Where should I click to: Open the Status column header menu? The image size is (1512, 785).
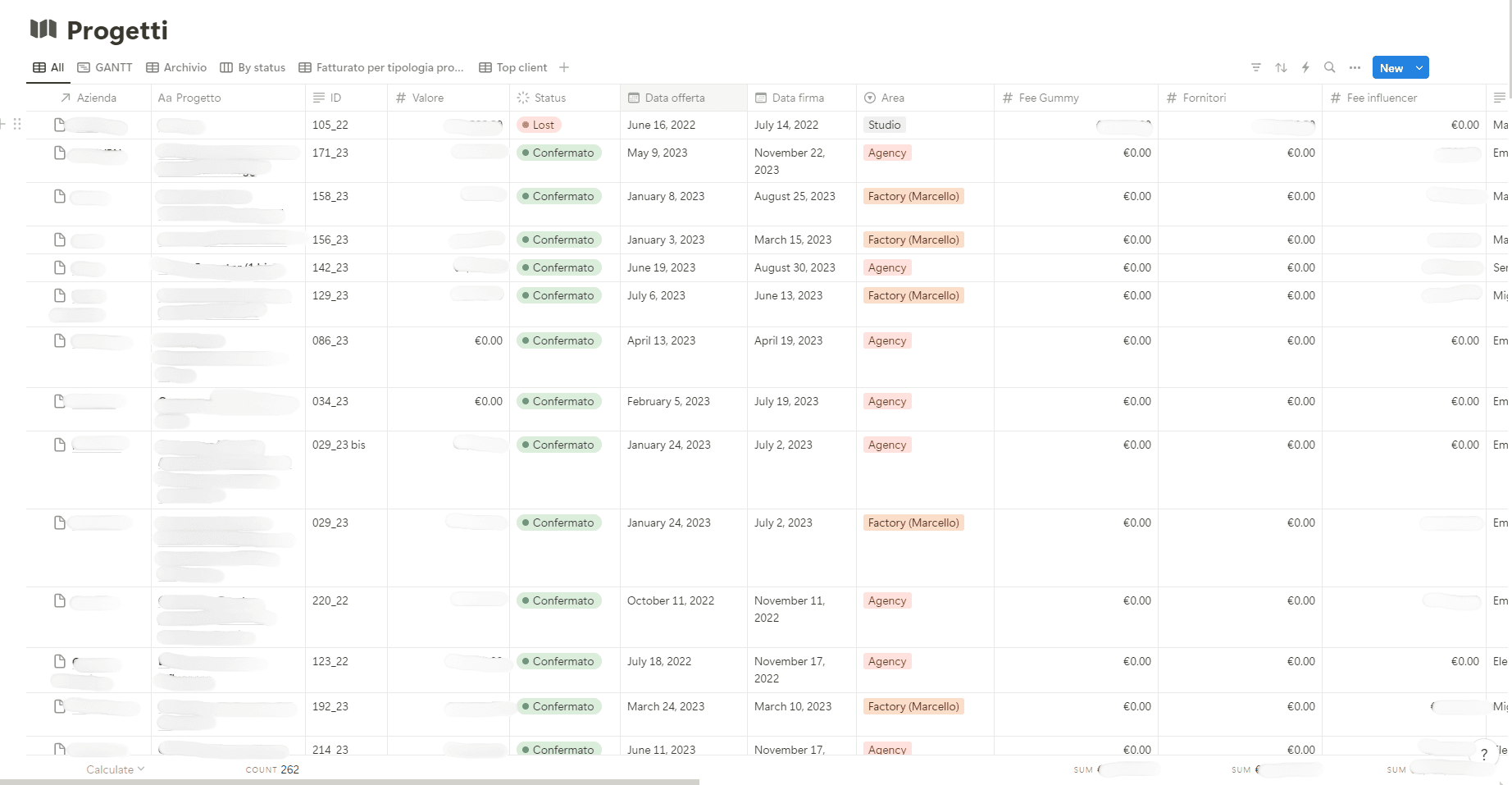click(x=565, y=98)
